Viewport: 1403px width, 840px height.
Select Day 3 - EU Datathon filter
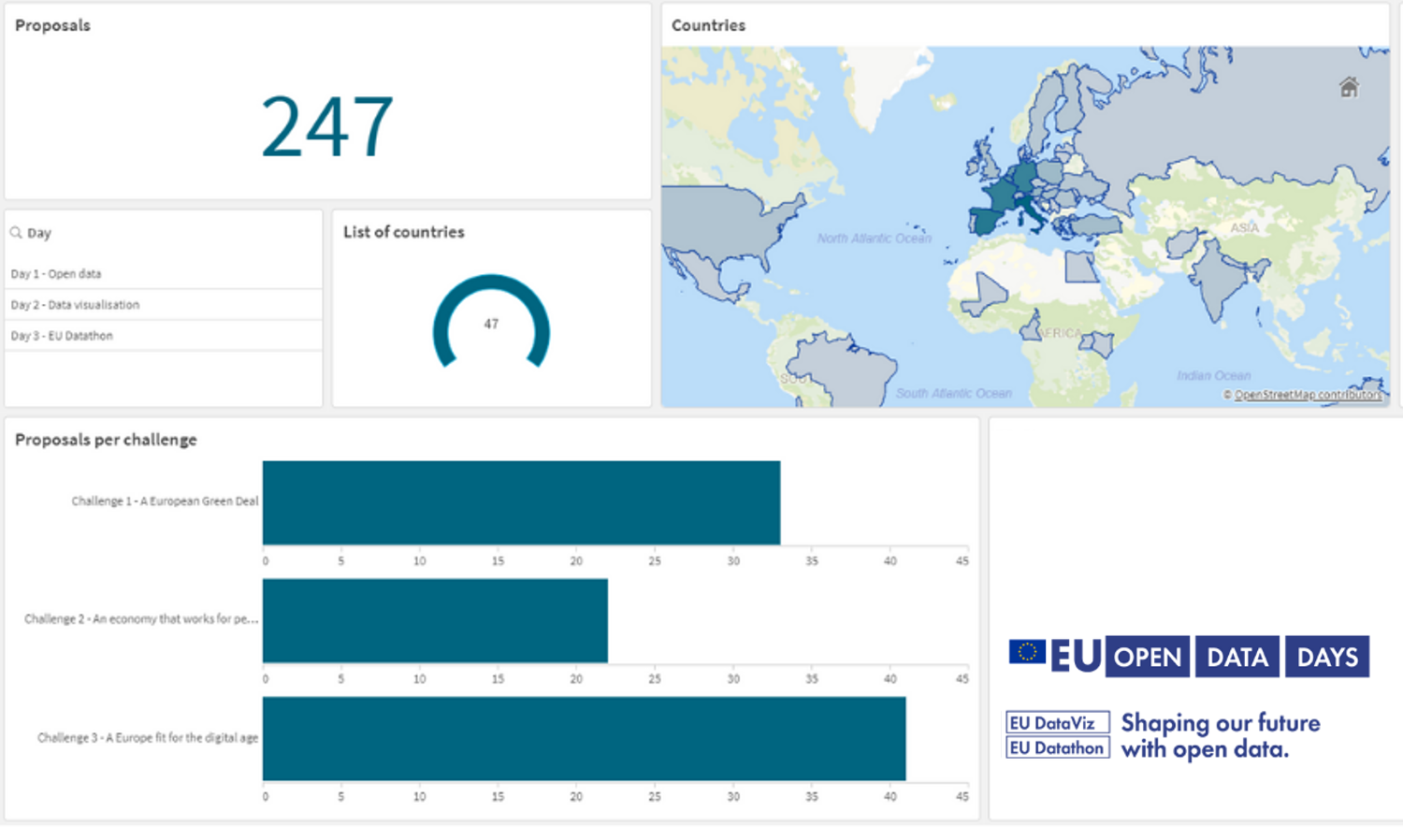point(164,336)
